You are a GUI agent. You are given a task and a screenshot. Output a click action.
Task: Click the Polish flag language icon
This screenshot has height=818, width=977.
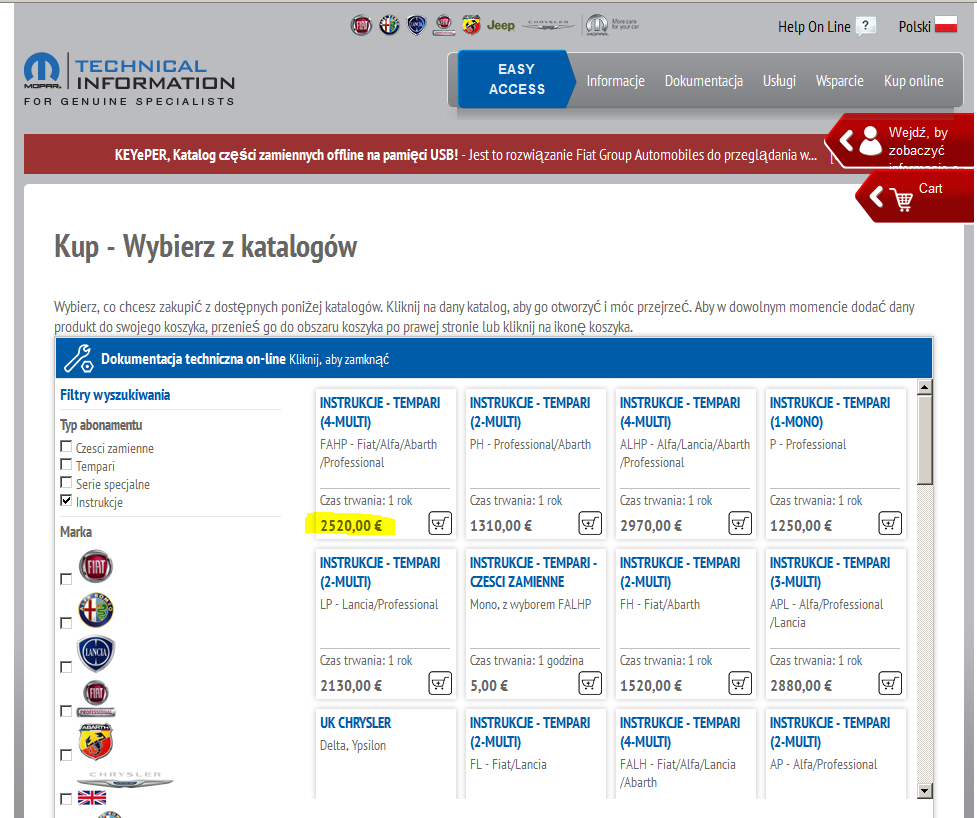945,25
